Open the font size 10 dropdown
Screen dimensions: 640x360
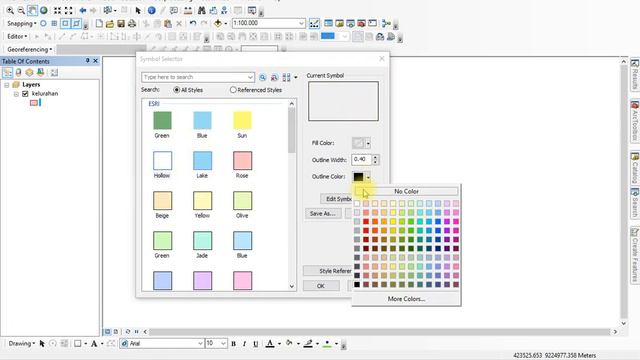point(223,344)
